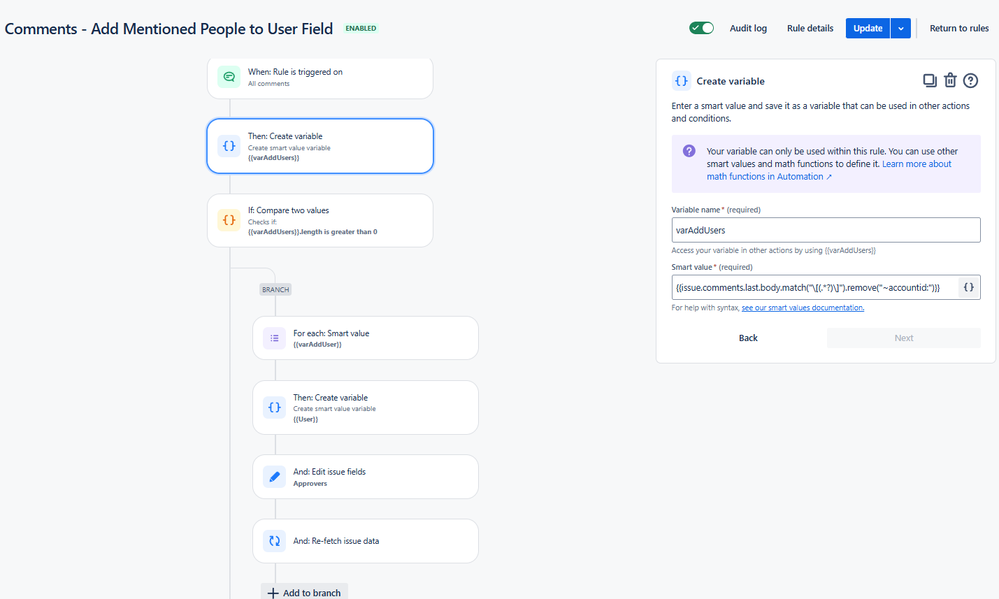Click the Approvers field text
Screen dimensions: 999x599
(x=310, y=484)
